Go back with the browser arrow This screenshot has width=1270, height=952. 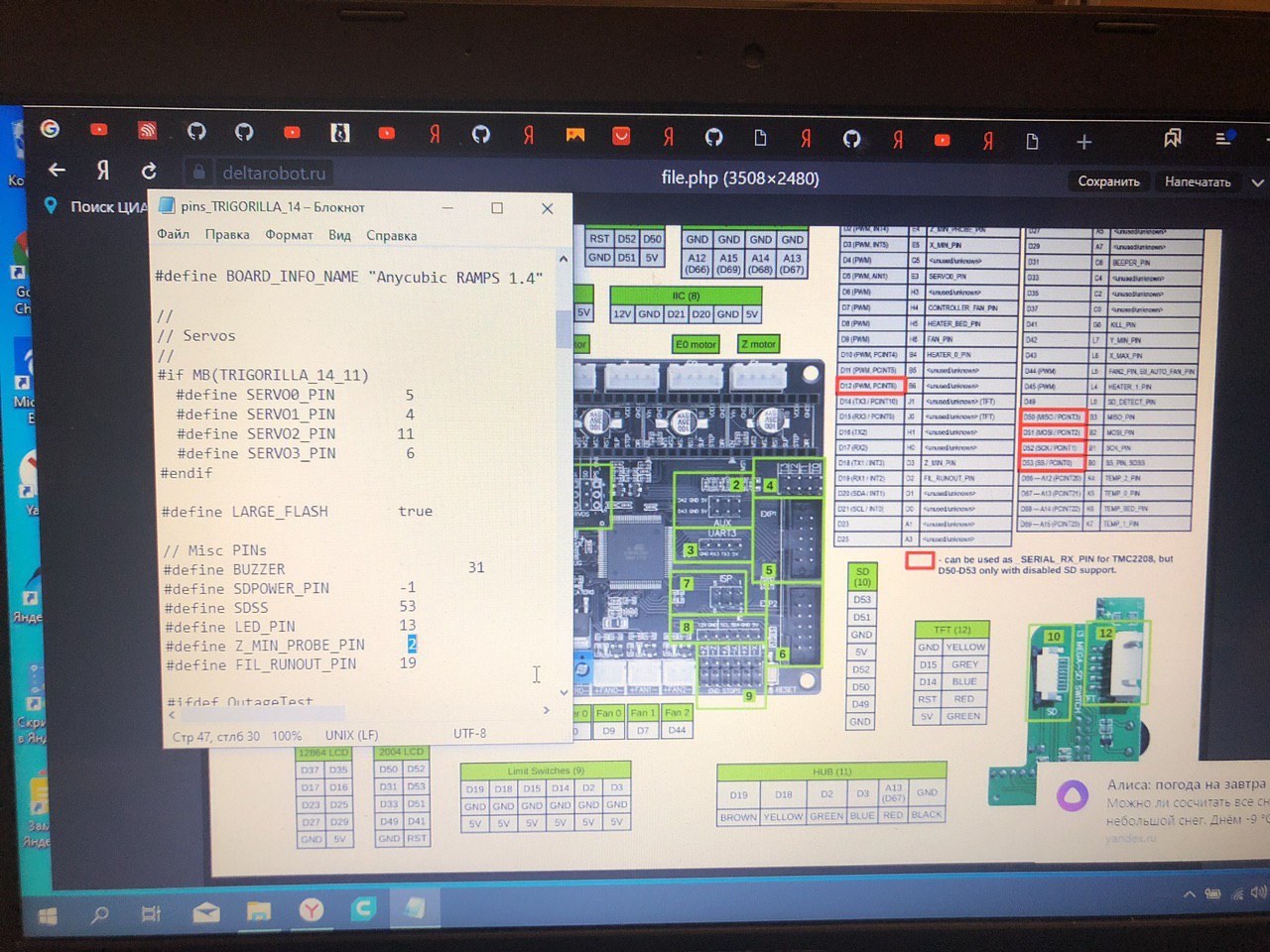[57, 170]
